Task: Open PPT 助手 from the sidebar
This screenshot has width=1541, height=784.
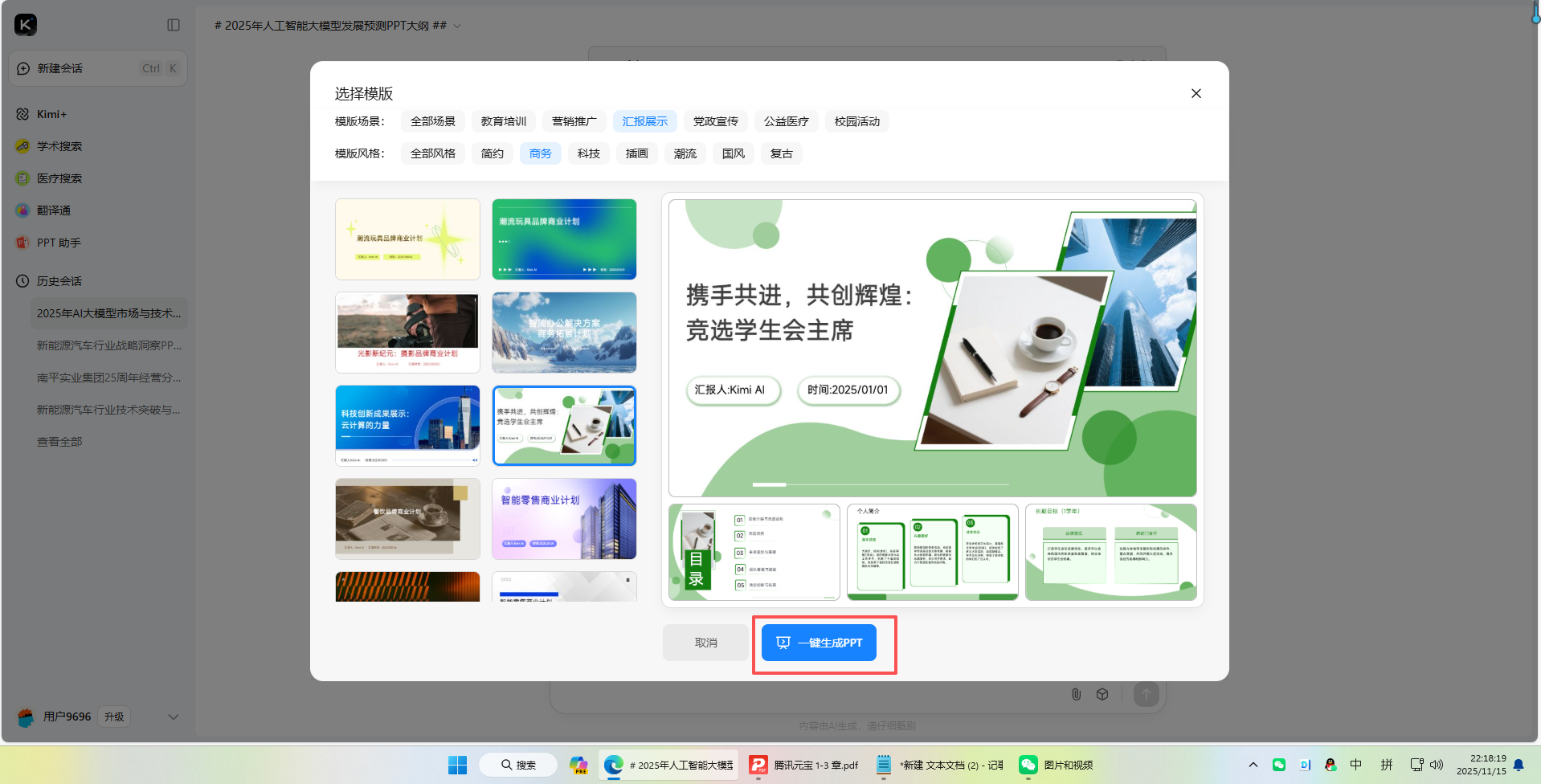Action: click(x=58, y=242)
